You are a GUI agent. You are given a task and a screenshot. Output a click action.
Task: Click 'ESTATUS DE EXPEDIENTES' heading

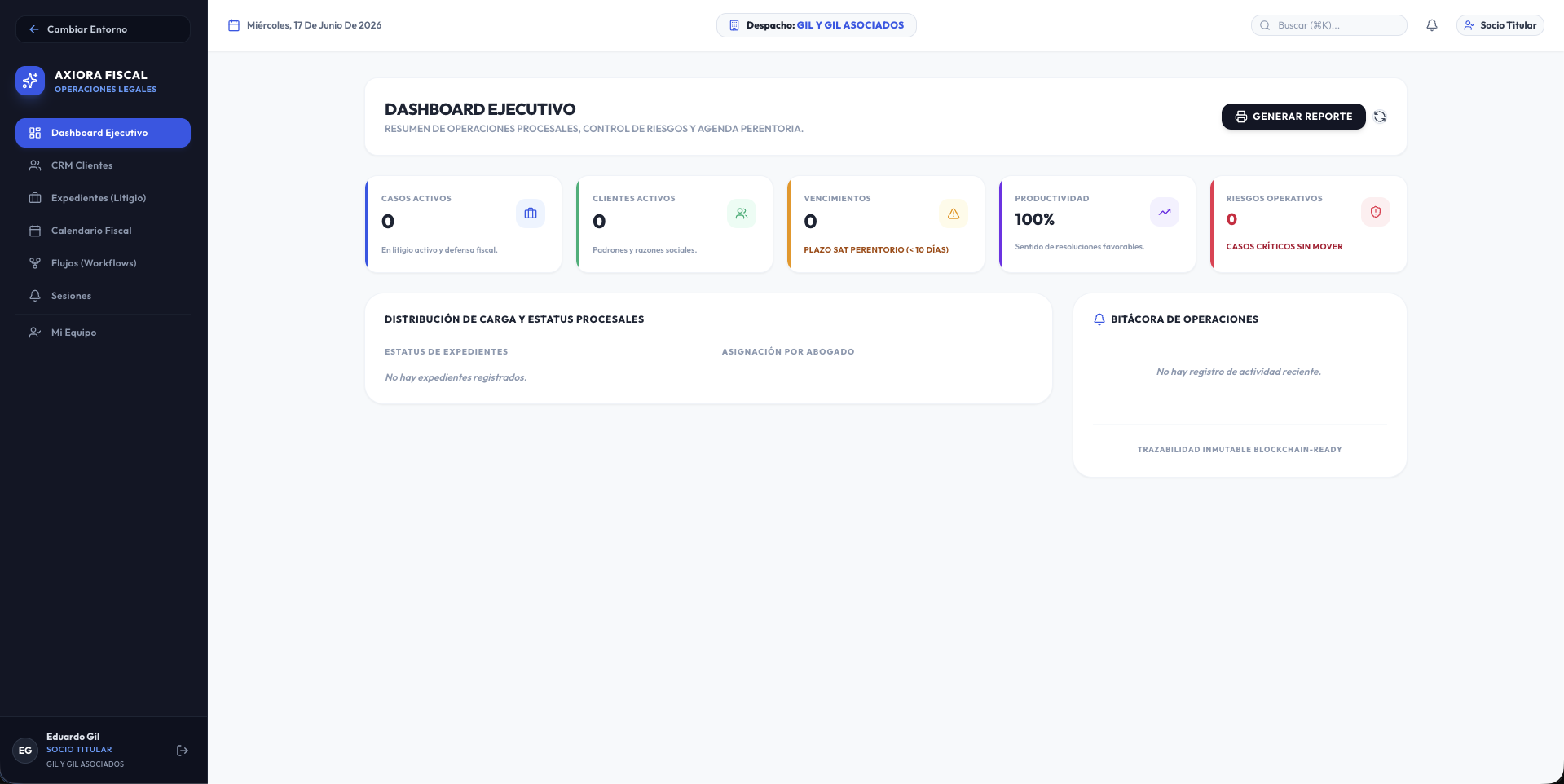(x=446, y=352)
